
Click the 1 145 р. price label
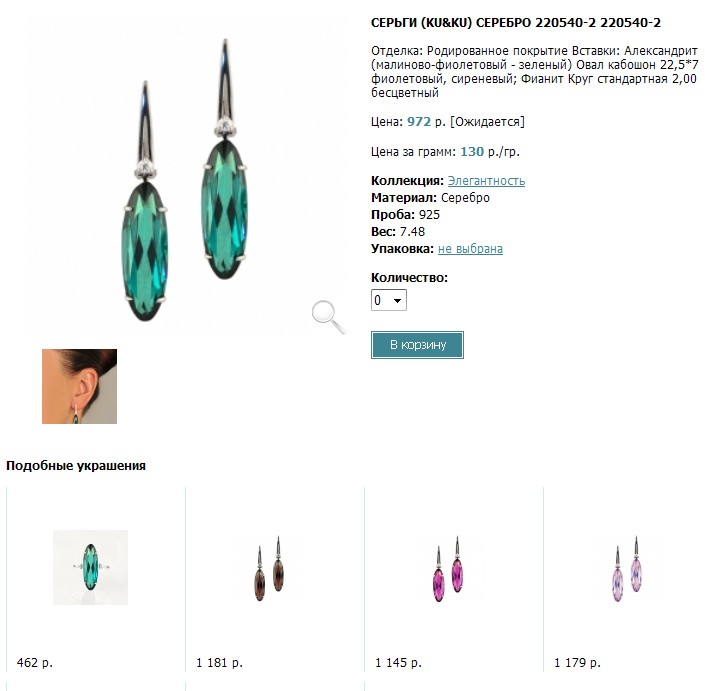click(x=398, y=662)
